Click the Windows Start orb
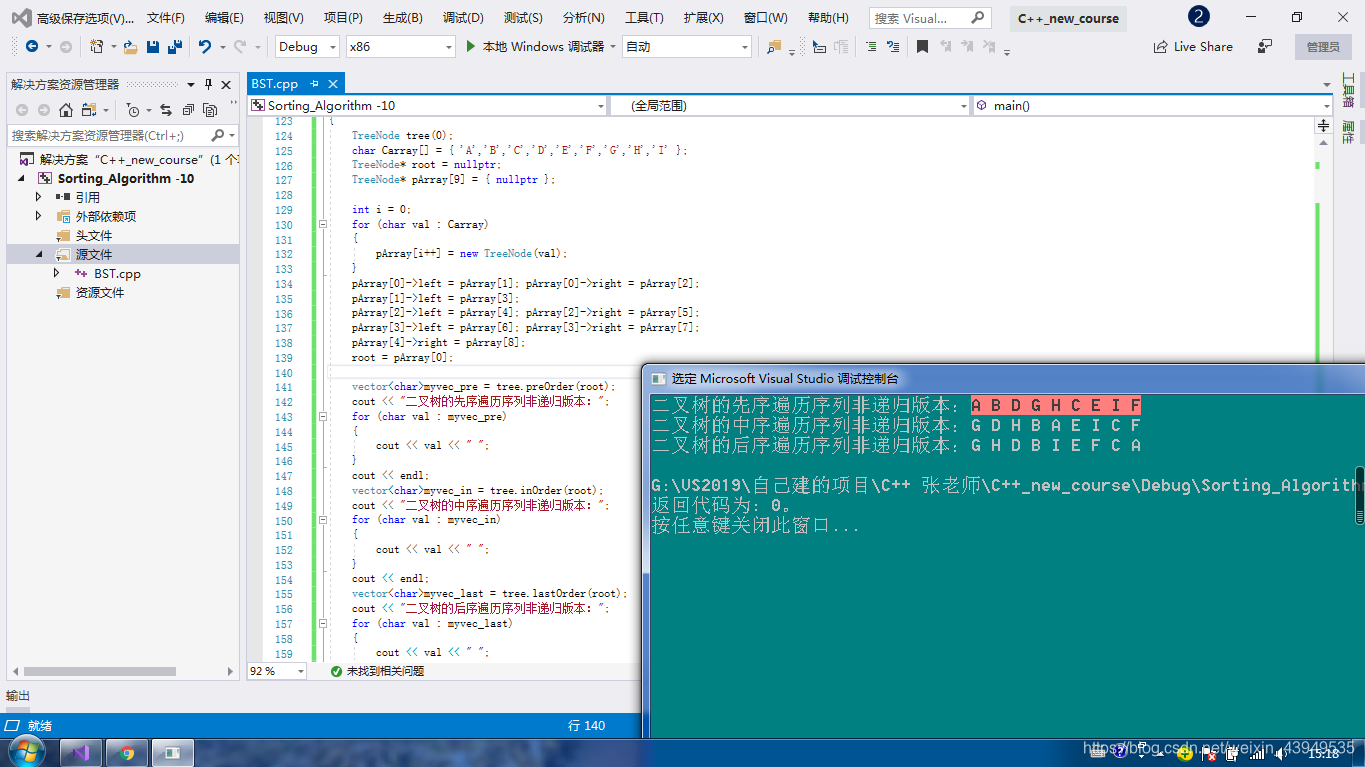Viewport: 1365px width, 767px height. point(27,751)
